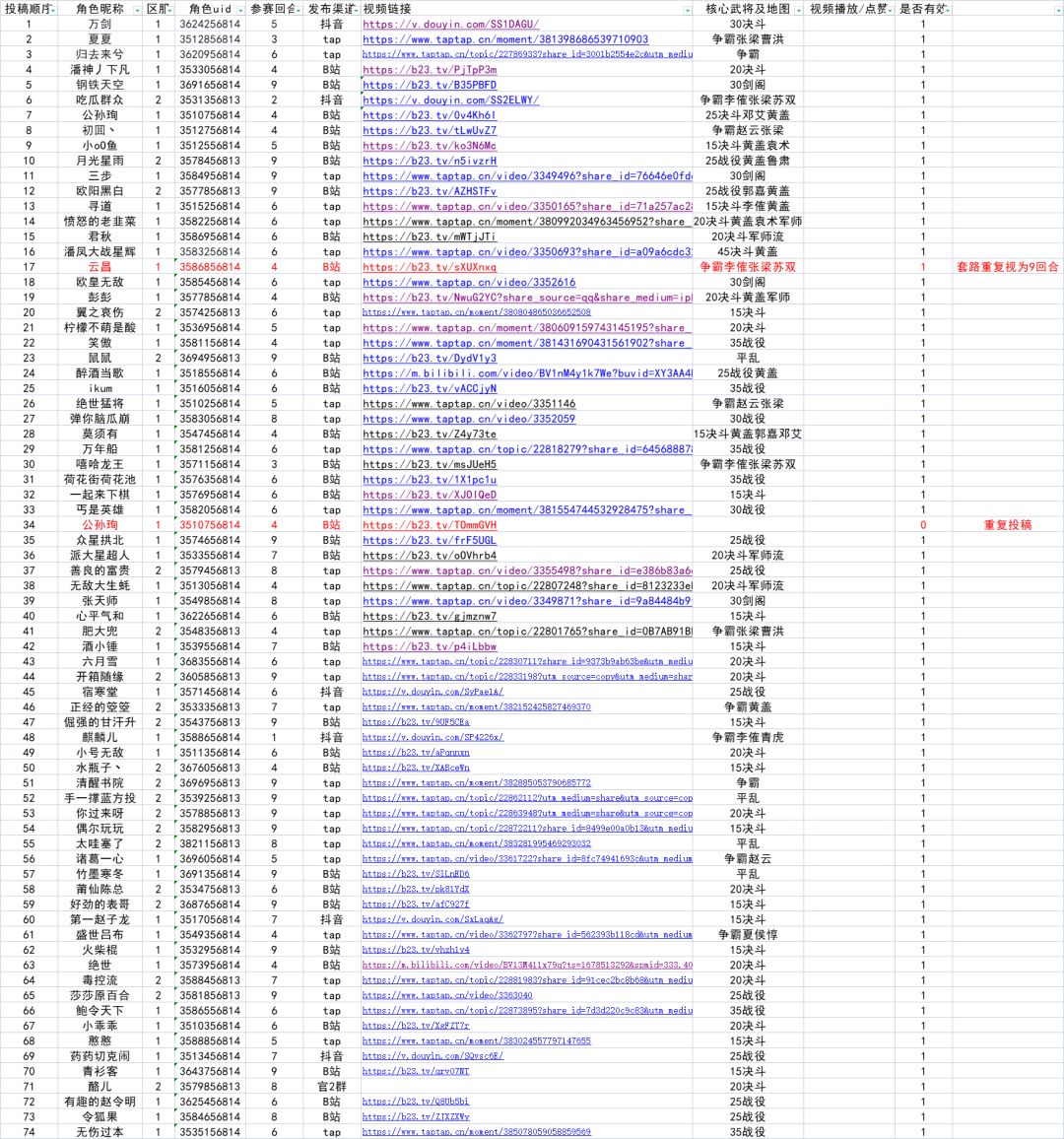Open the taptap moment link in 夏夏's row
The height and width of the screenshot is (1139, 1064).
505,39
